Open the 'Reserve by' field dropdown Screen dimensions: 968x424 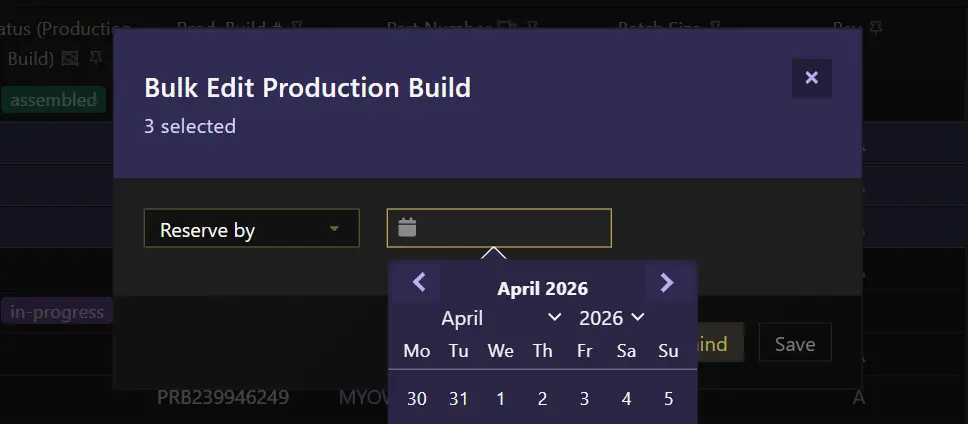pyautogui.click(x=251, y=229)
